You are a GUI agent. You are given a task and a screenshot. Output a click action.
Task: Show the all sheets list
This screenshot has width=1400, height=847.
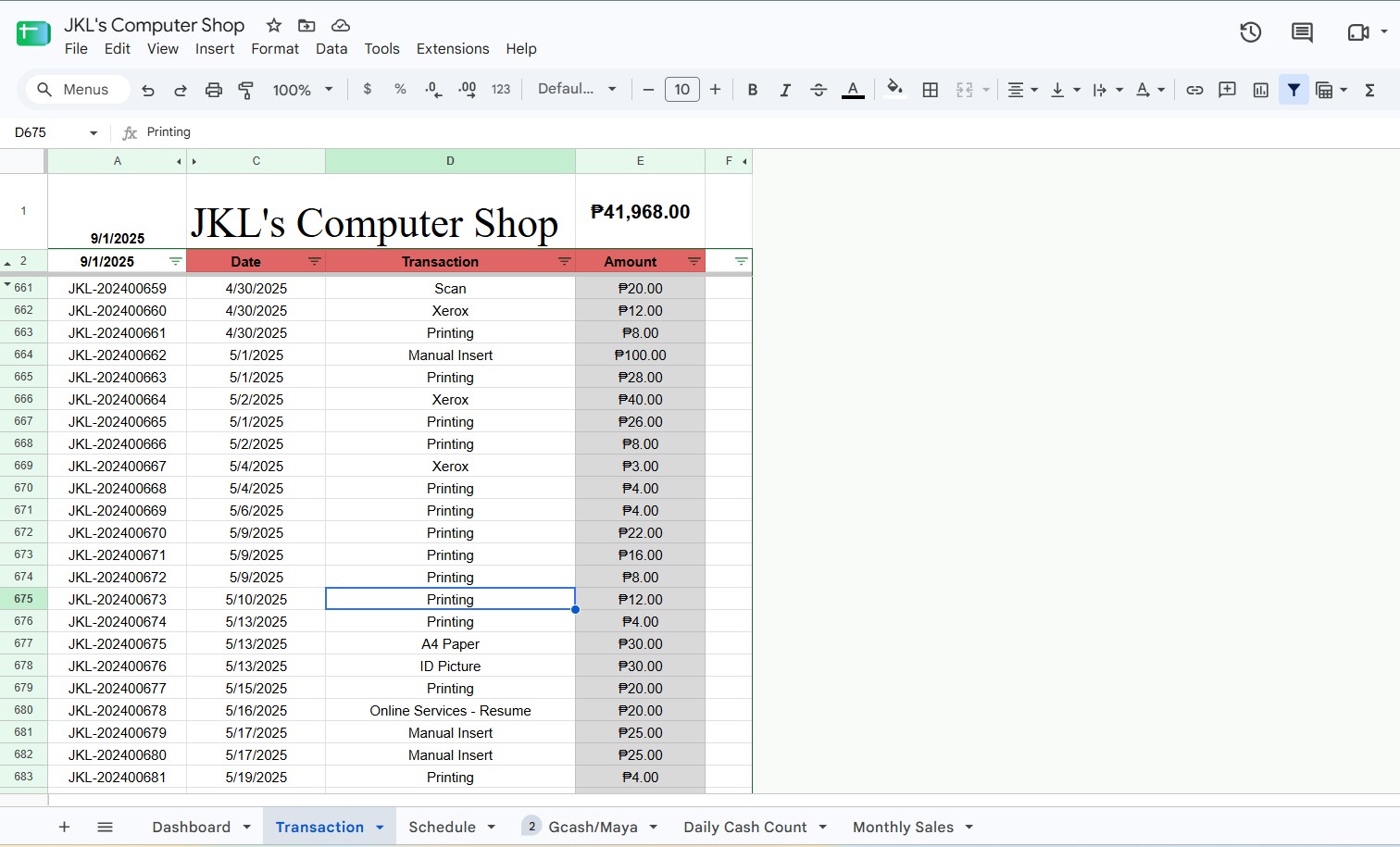[105, 827]
